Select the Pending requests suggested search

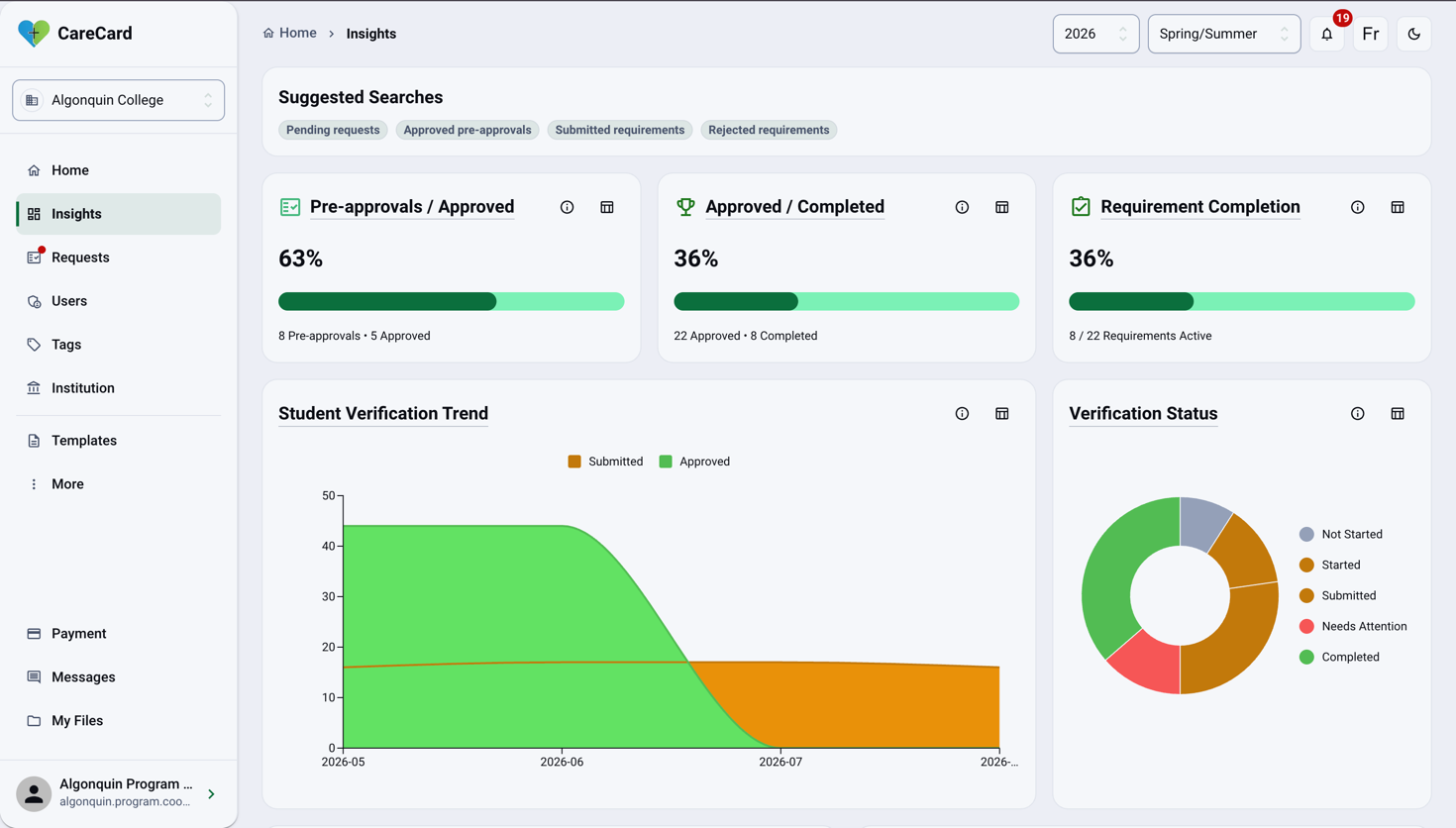point(333,130)
